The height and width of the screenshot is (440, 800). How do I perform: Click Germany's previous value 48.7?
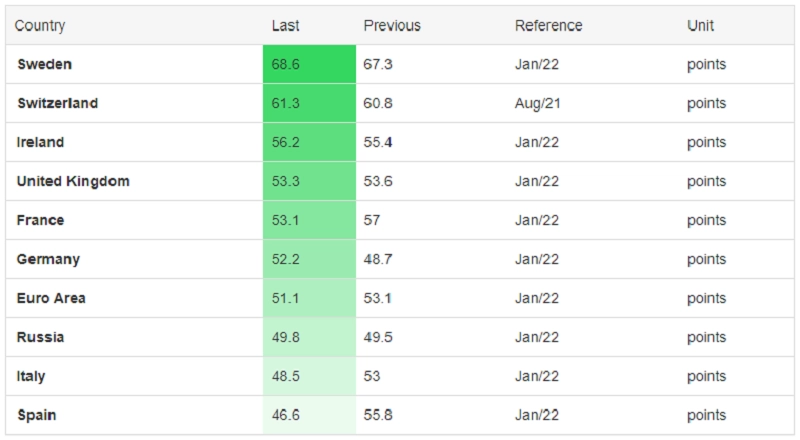(x=378, y=259)
